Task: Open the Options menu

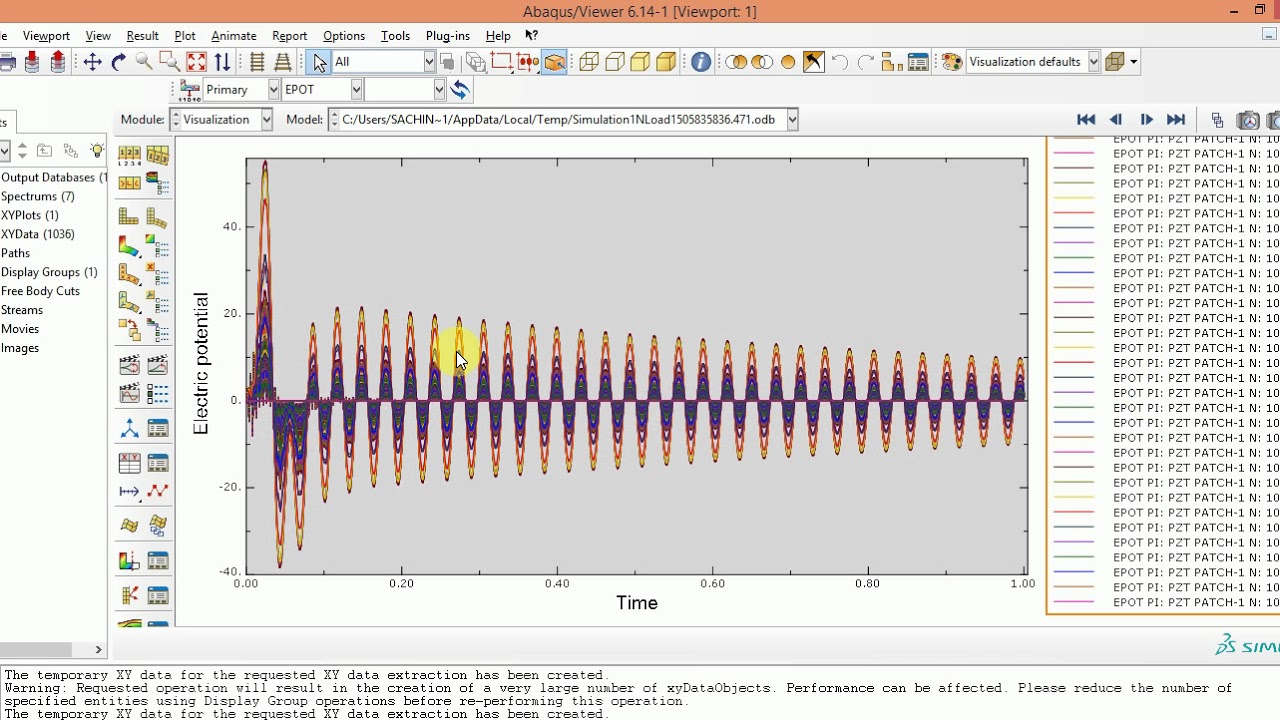Action: pos(344,36)
